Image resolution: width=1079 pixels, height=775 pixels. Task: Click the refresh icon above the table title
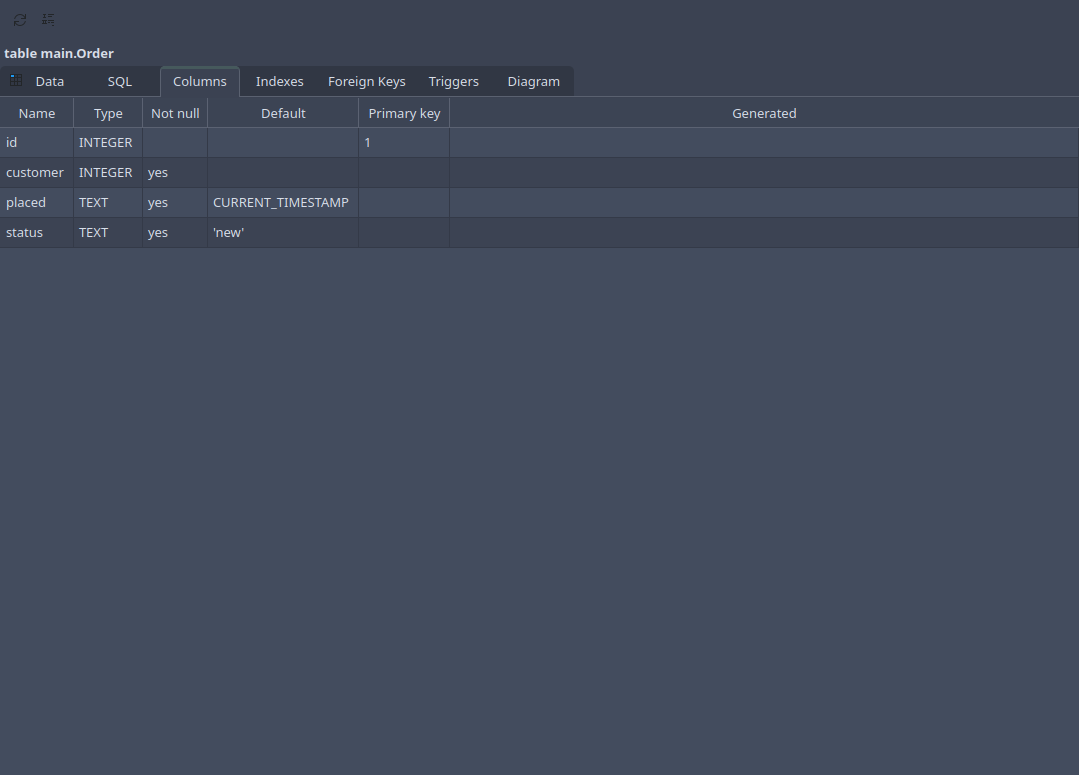pyautogui.click(x=20, y=20)
